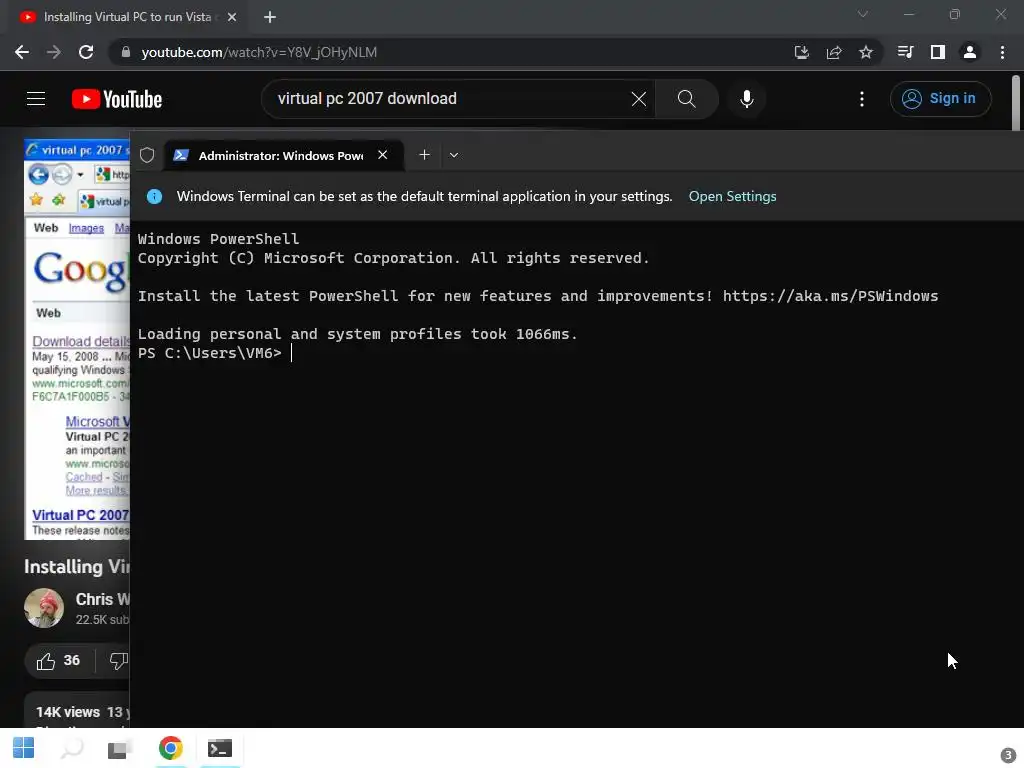Bookmark this tab with the star icon
This screenshot has width=1024, height=768.
tap(866, 52)
